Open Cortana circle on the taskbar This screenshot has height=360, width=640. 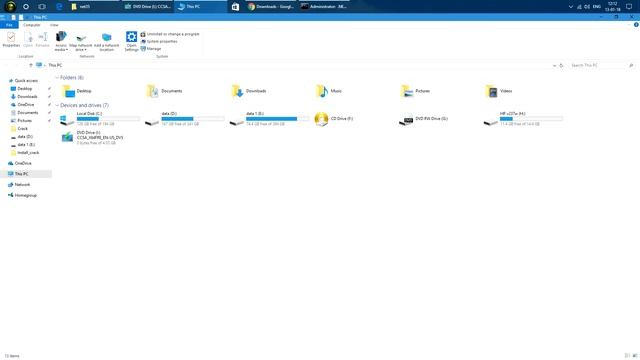pos(26,7)
